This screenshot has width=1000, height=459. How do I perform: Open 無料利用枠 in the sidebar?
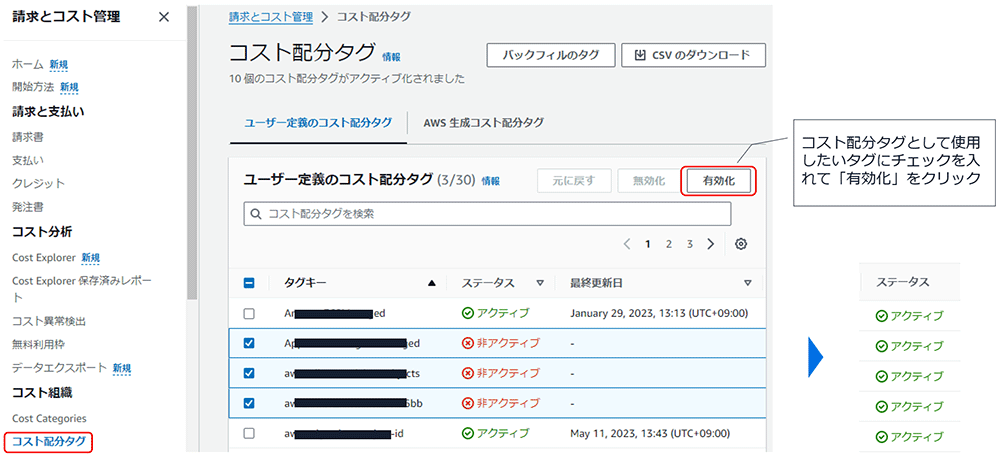point(38,344)
